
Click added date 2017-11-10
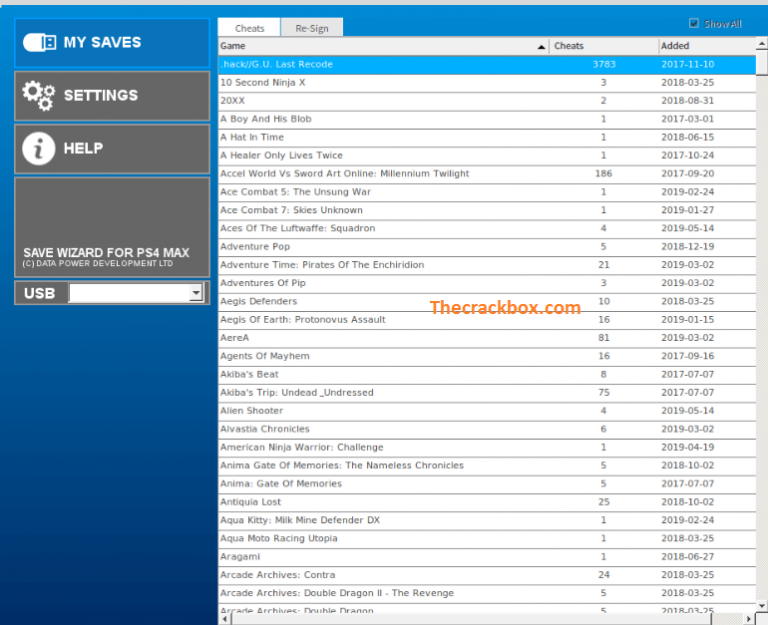688,64
